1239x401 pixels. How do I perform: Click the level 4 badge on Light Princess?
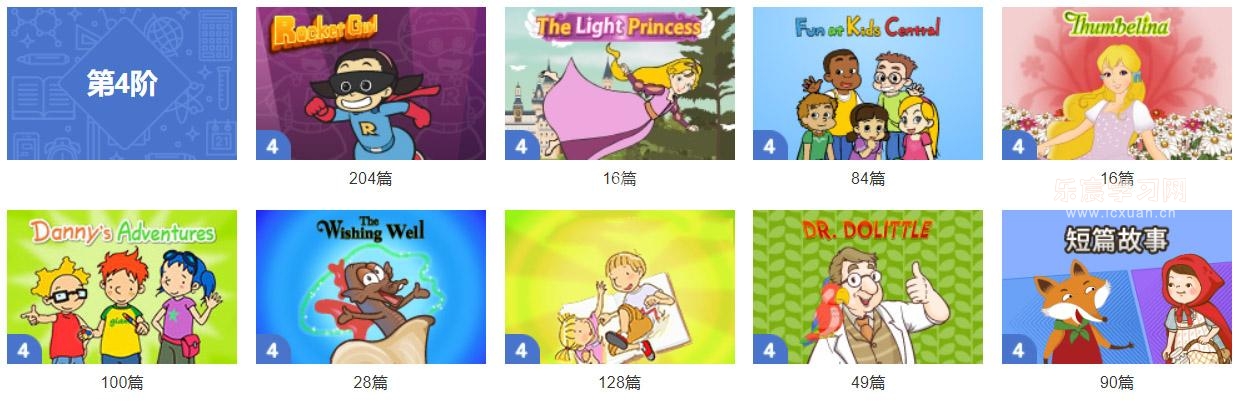point(521,145)
